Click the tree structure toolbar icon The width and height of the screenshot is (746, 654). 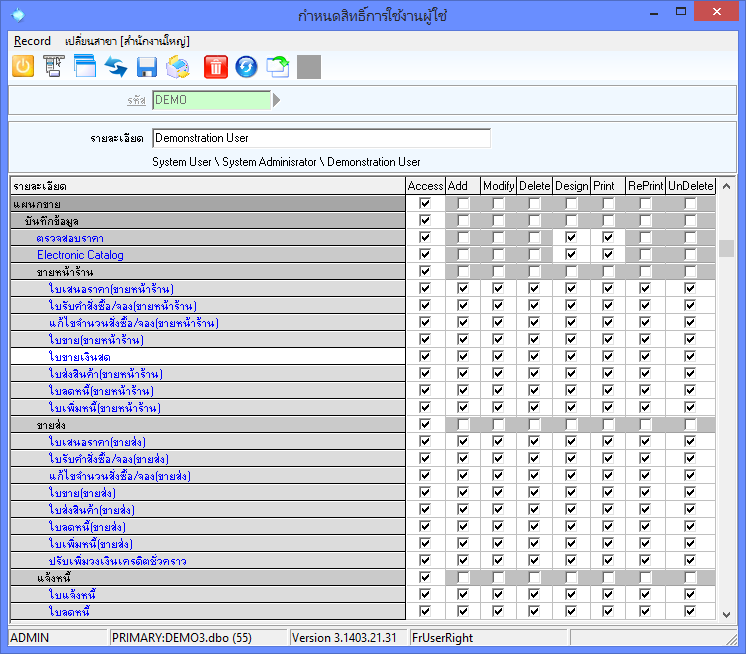coord(53,67)
